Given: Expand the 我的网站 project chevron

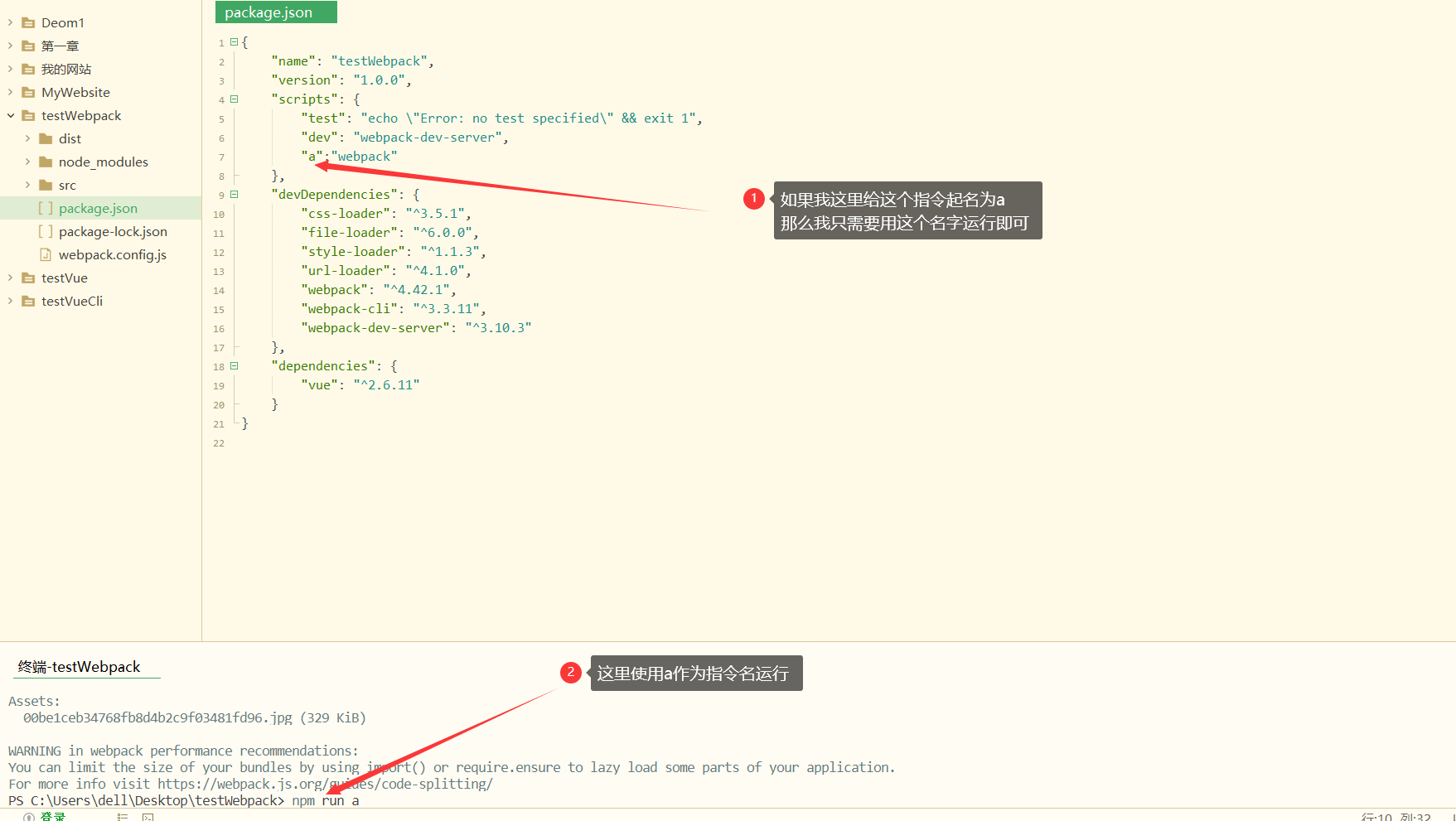Looking at the screenshot, I should coord(10,70).
